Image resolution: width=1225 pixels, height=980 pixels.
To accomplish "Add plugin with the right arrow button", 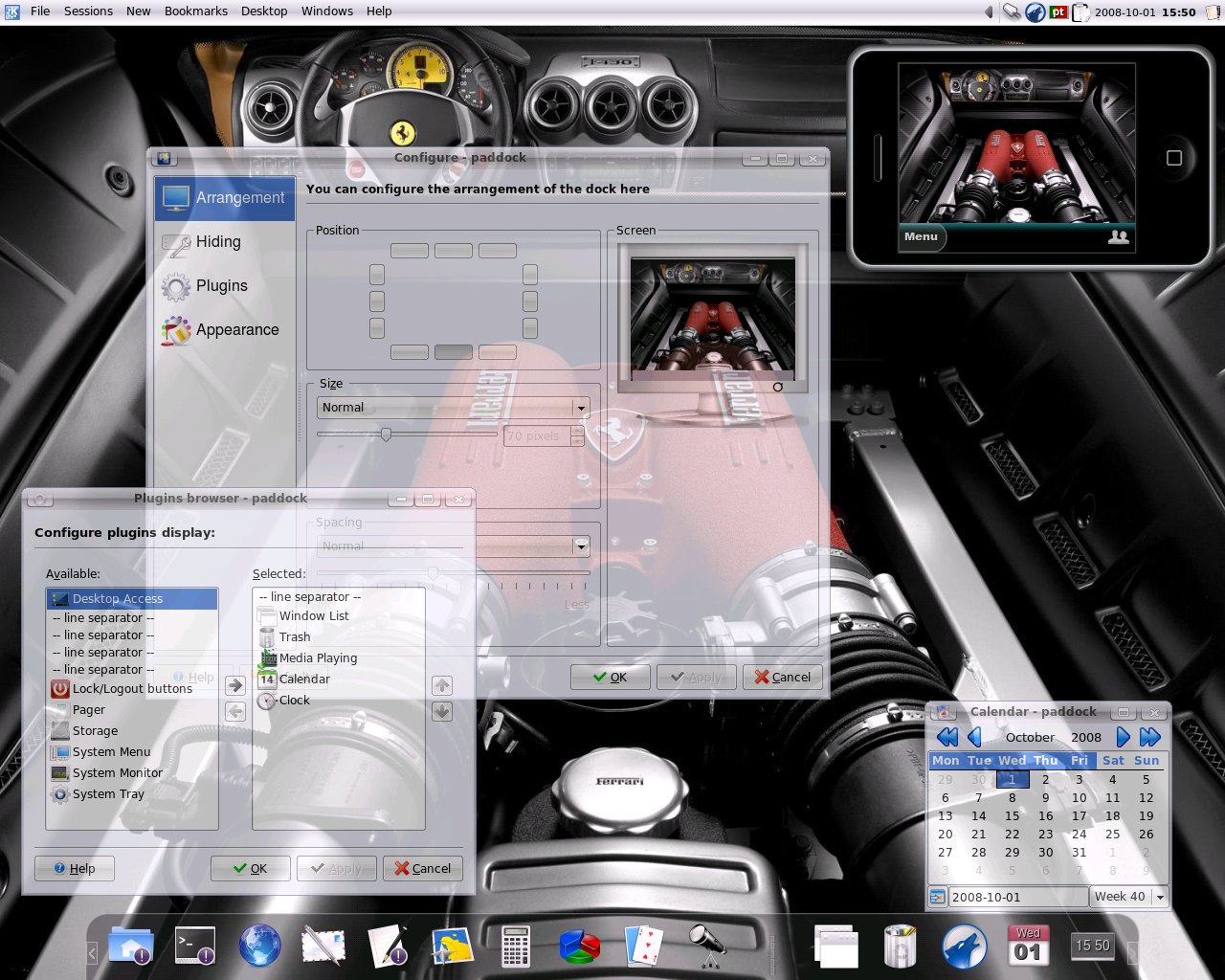I will click(235, 685).
